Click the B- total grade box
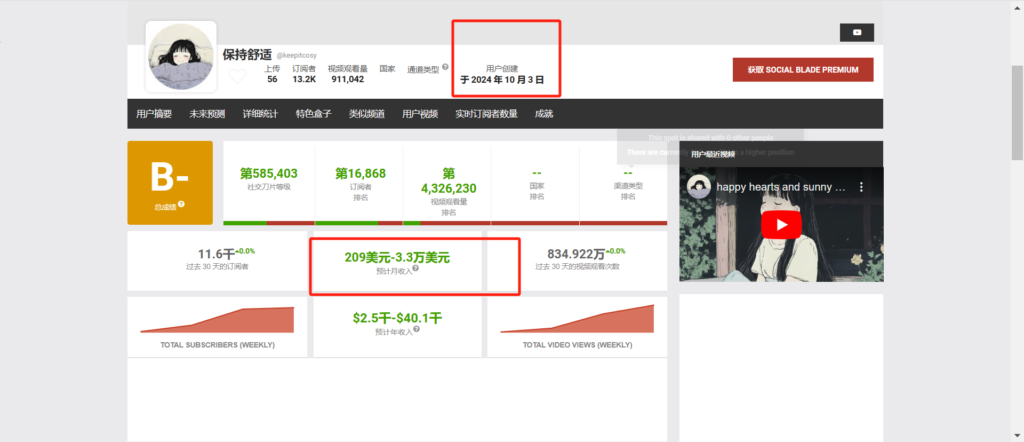The height and width of the screenshot is (442, 1024). point(170,183)
